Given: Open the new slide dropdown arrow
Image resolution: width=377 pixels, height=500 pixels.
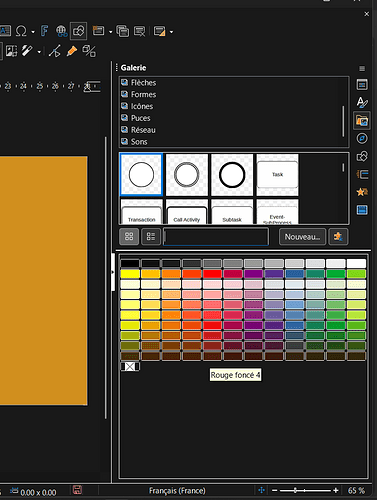Looking at the screenshot, I should 110,32.
